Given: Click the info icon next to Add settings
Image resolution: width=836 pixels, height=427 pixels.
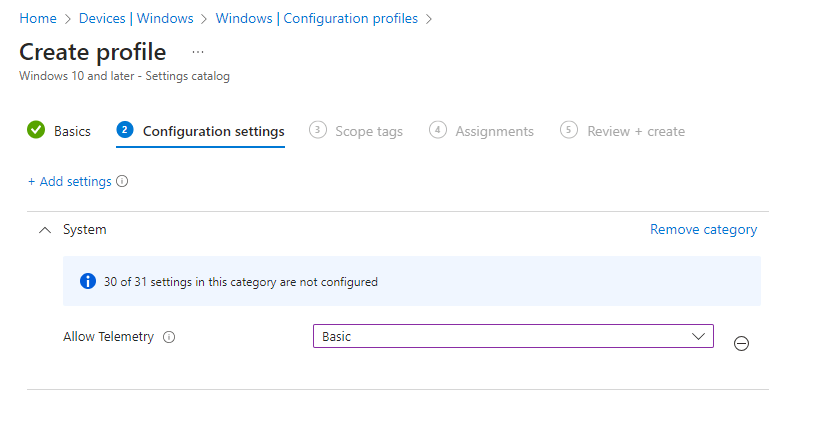Looking at the screenshot, I should point(122,182).
